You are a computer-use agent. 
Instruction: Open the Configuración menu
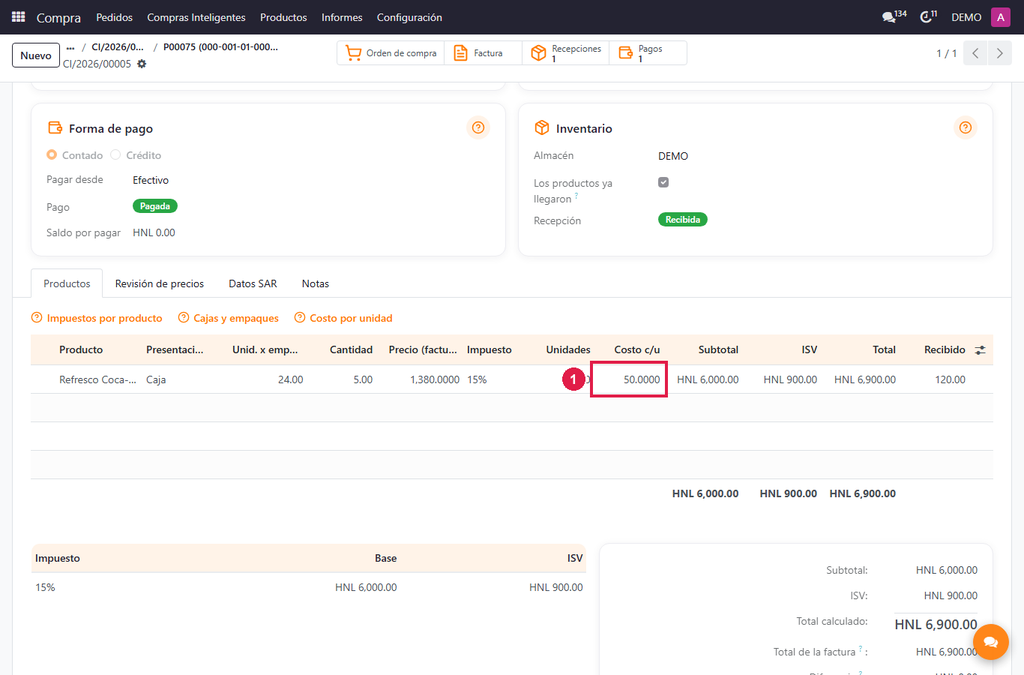click(x=409, y=17)
